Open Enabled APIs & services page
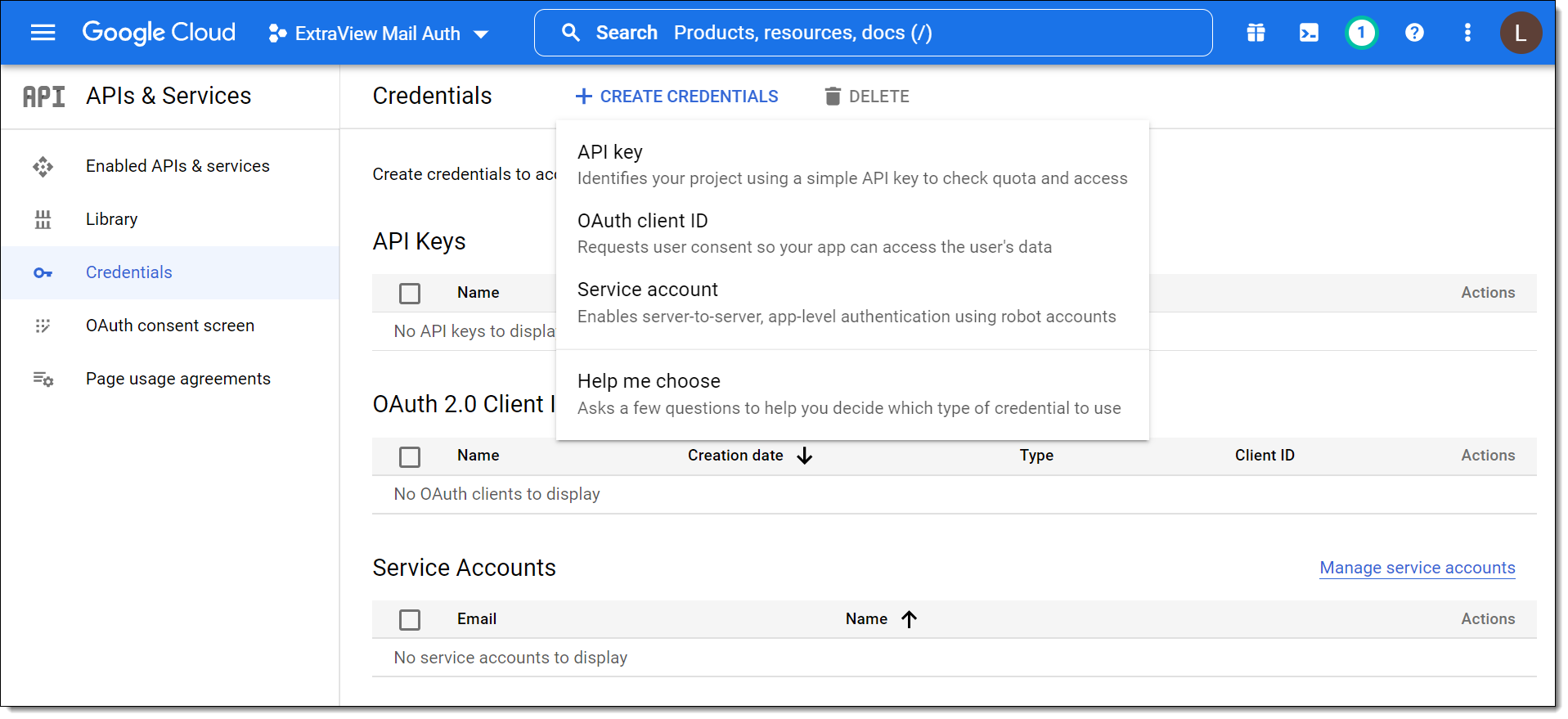The width and height of the screenshot is (1568, 719). click(x=177, y=166)
